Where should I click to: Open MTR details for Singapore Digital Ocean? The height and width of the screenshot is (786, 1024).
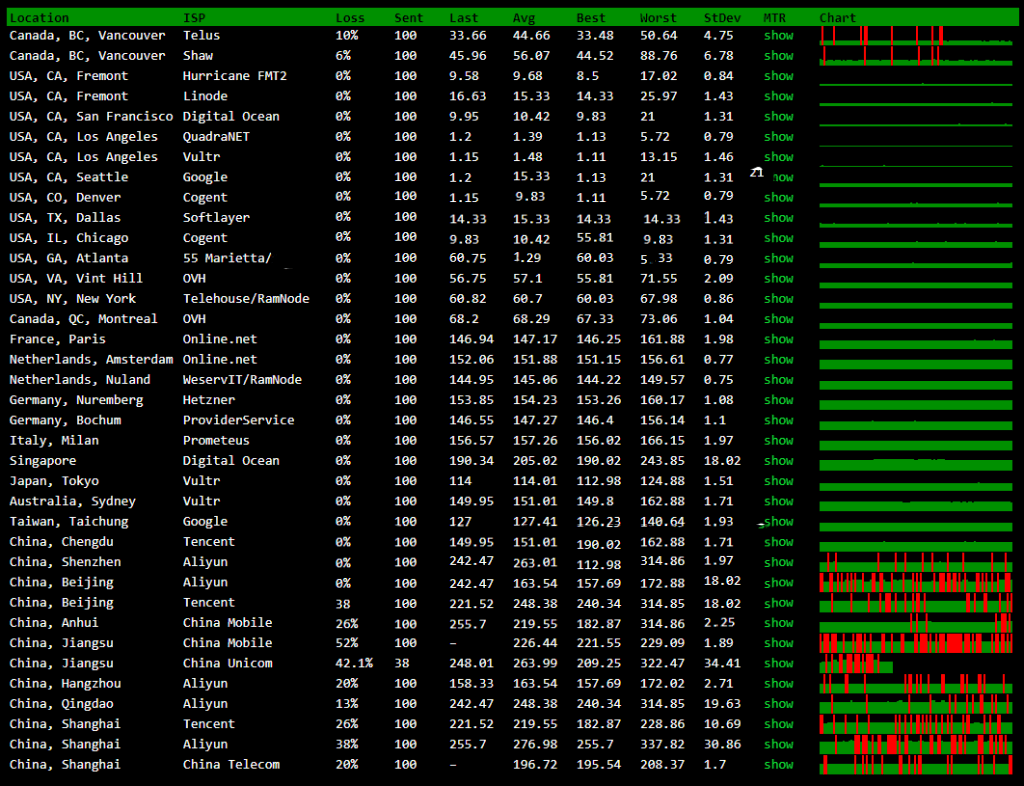tap(778, 461)
